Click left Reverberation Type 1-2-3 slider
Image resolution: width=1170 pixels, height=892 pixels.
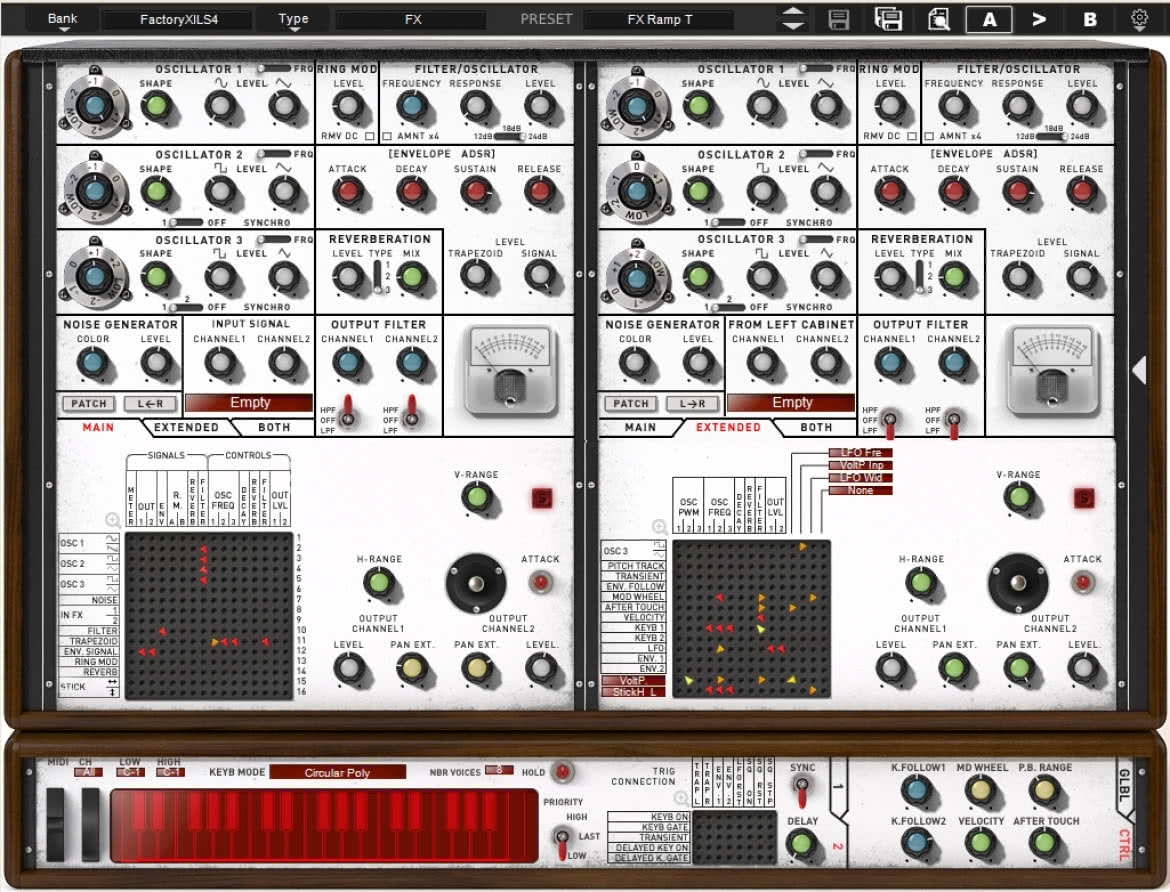pyautogui.click(x=378, y=277)
